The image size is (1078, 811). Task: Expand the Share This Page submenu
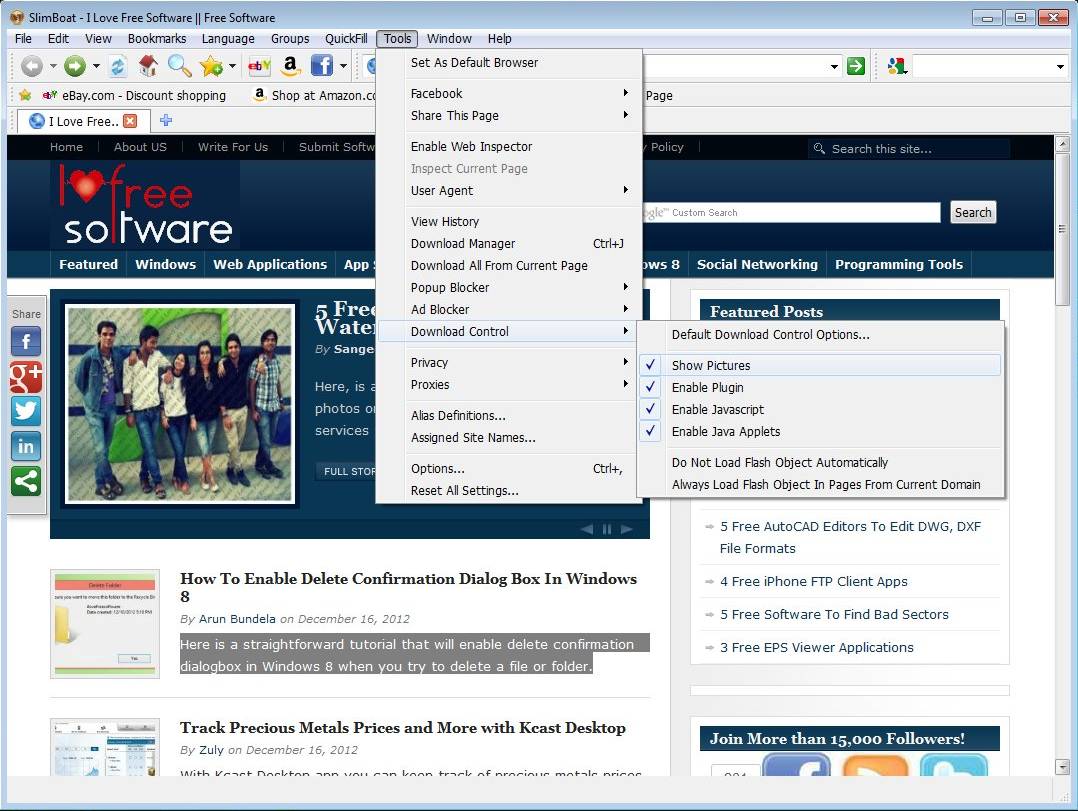(x=507, y=115)
